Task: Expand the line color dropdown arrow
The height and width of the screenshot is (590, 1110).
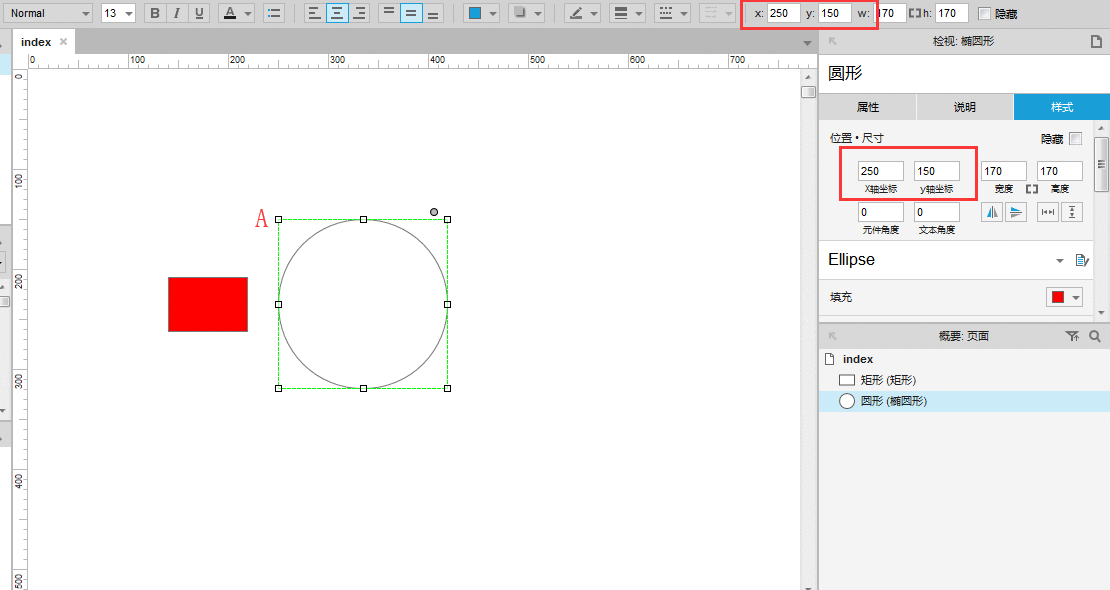Action: [594, 13]
